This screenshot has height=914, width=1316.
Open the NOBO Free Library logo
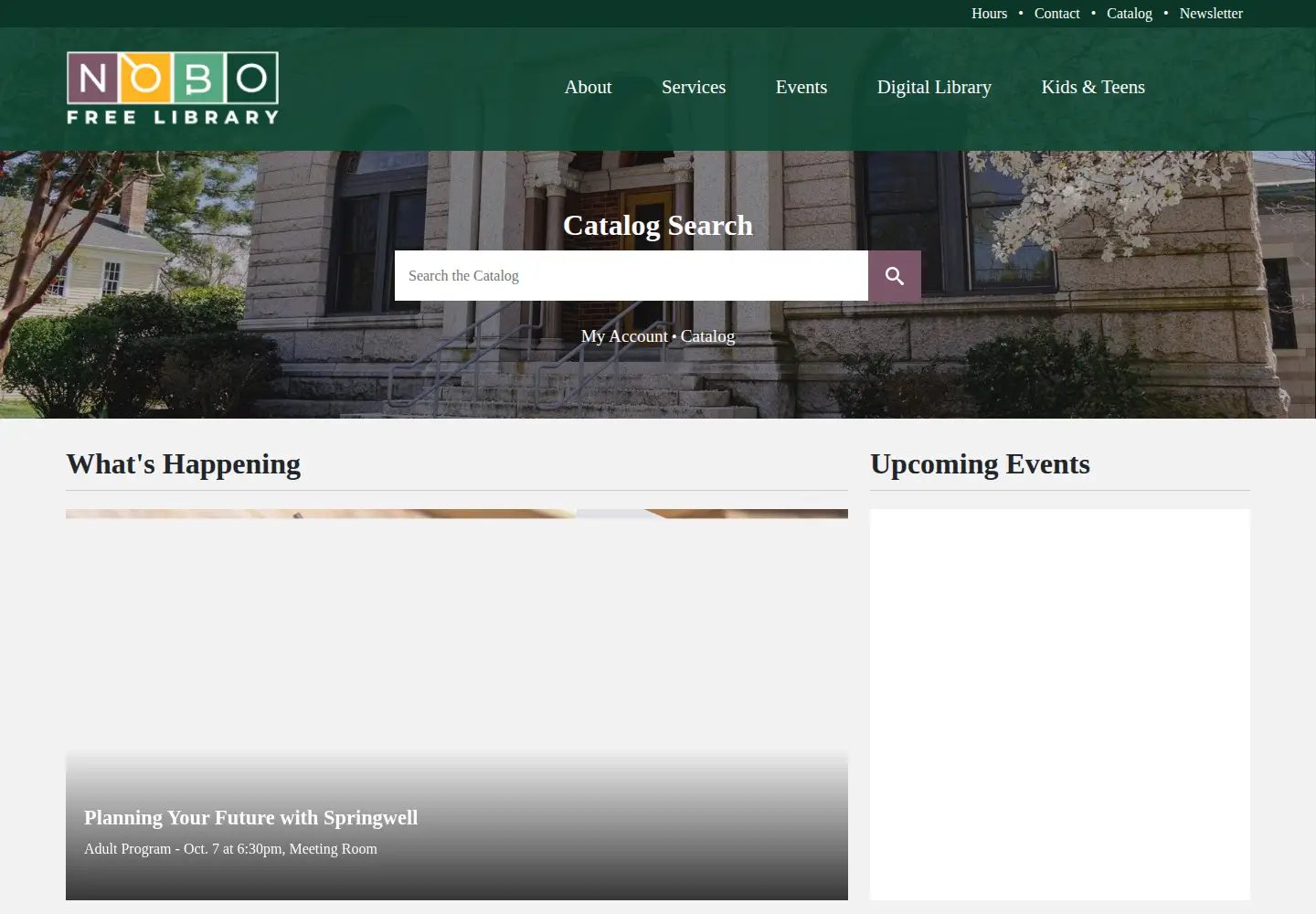coord(173,88)
